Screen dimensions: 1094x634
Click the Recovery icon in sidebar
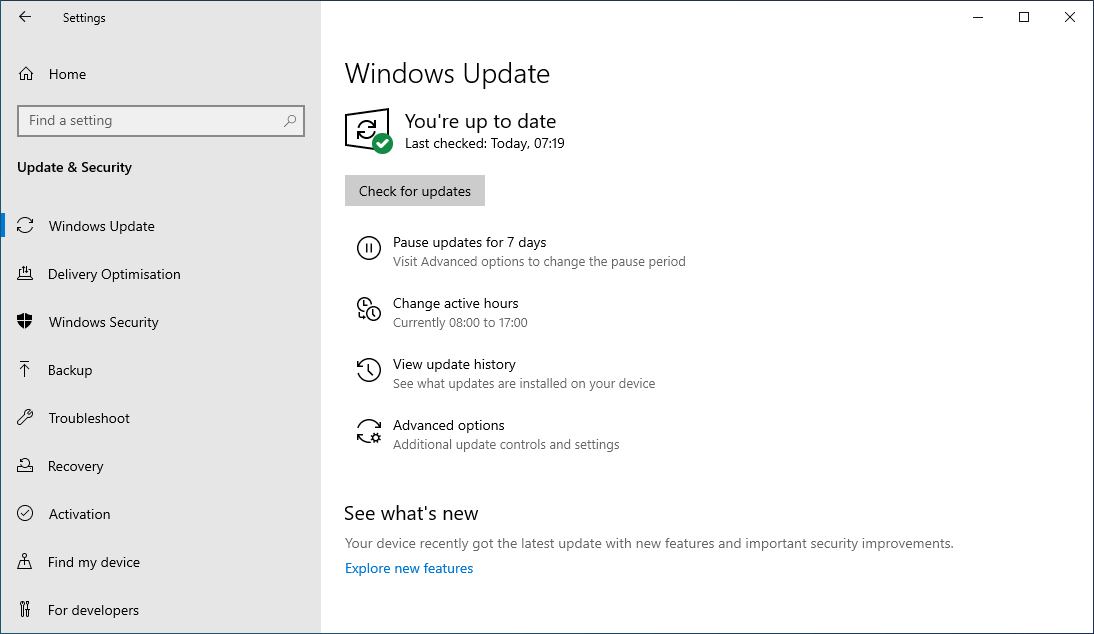25,465
